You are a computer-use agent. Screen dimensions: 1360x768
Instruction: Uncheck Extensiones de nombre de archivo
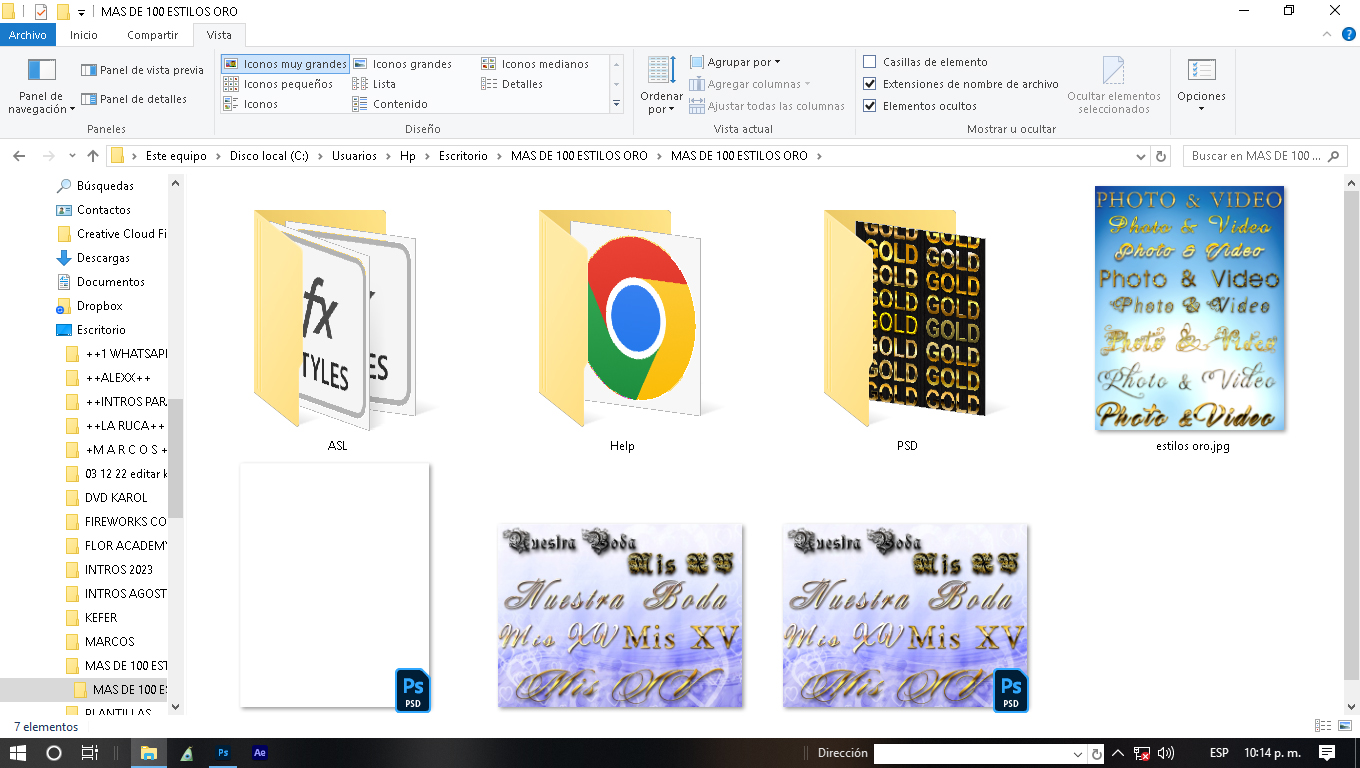coord(870,84)
